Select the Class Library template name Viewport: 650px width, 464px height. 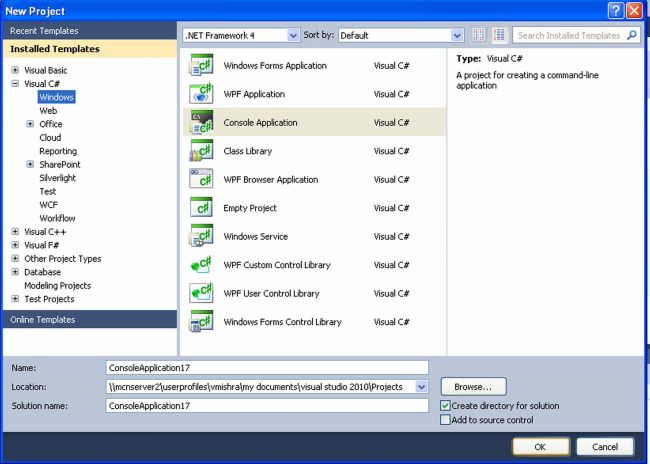tap(248, 151)
